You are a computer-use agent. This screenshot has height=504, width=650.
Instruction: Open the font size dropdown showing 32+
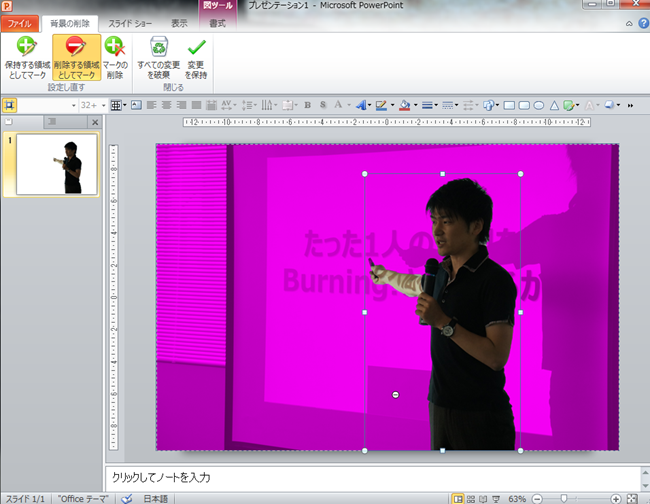pyautogui.click(x=102, y=104)
